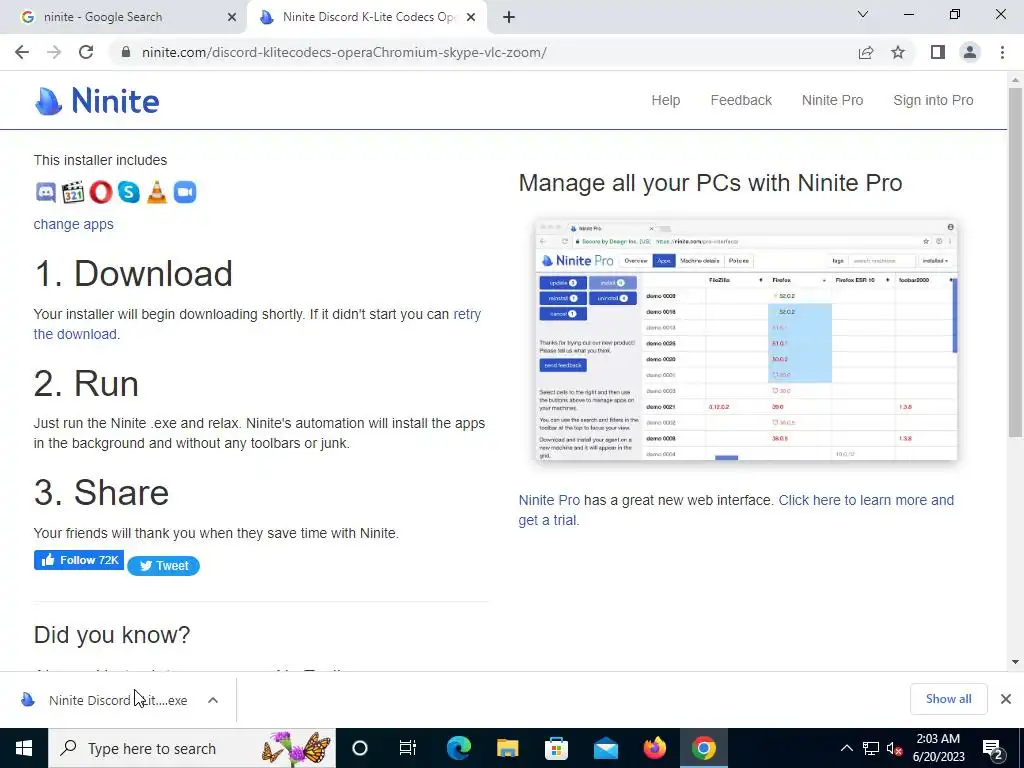Click the muted volume icon in tray
Screen dimensions: 1024x768
tap(895, 748)
